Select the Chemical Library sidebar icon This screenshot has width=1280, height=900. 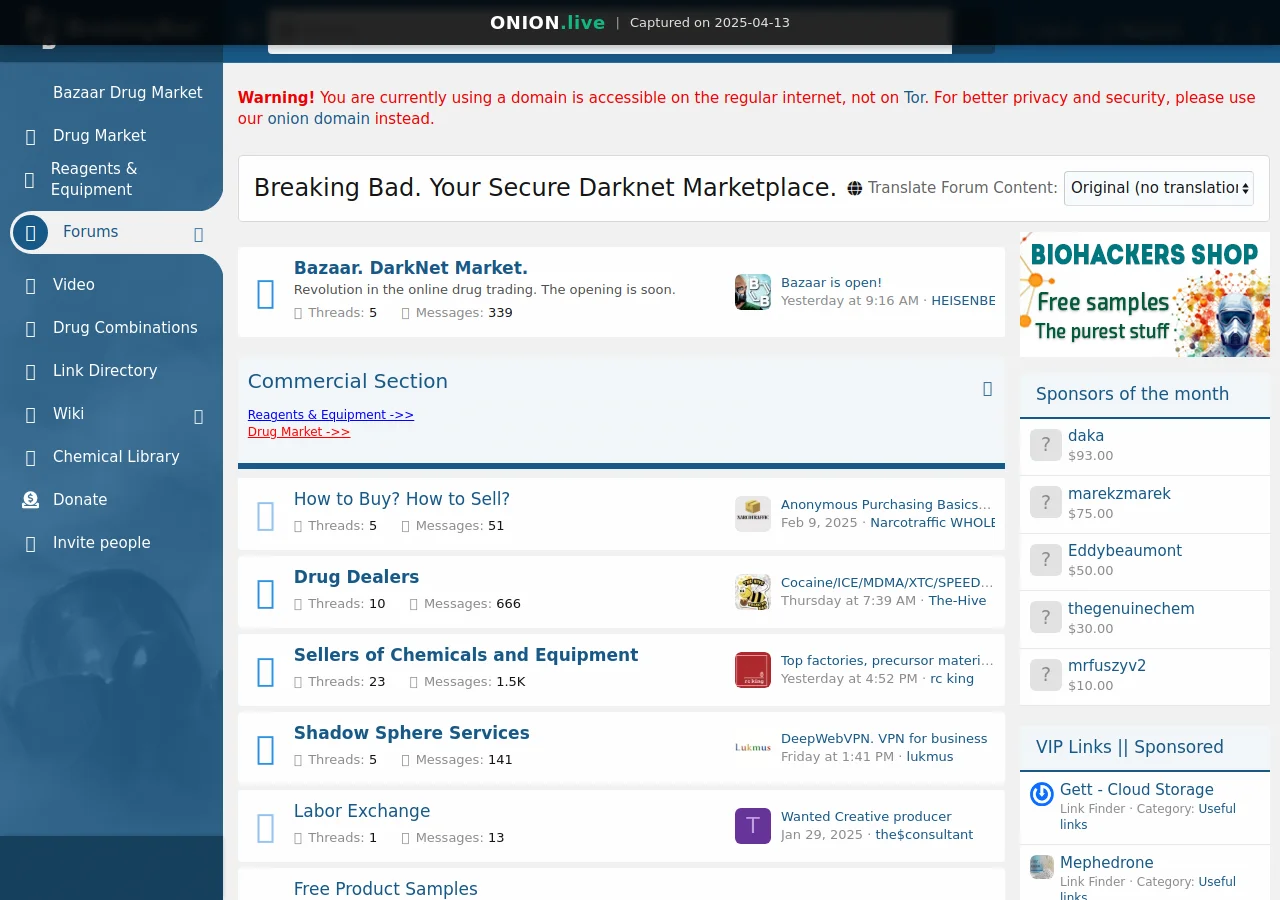(31, 457)
